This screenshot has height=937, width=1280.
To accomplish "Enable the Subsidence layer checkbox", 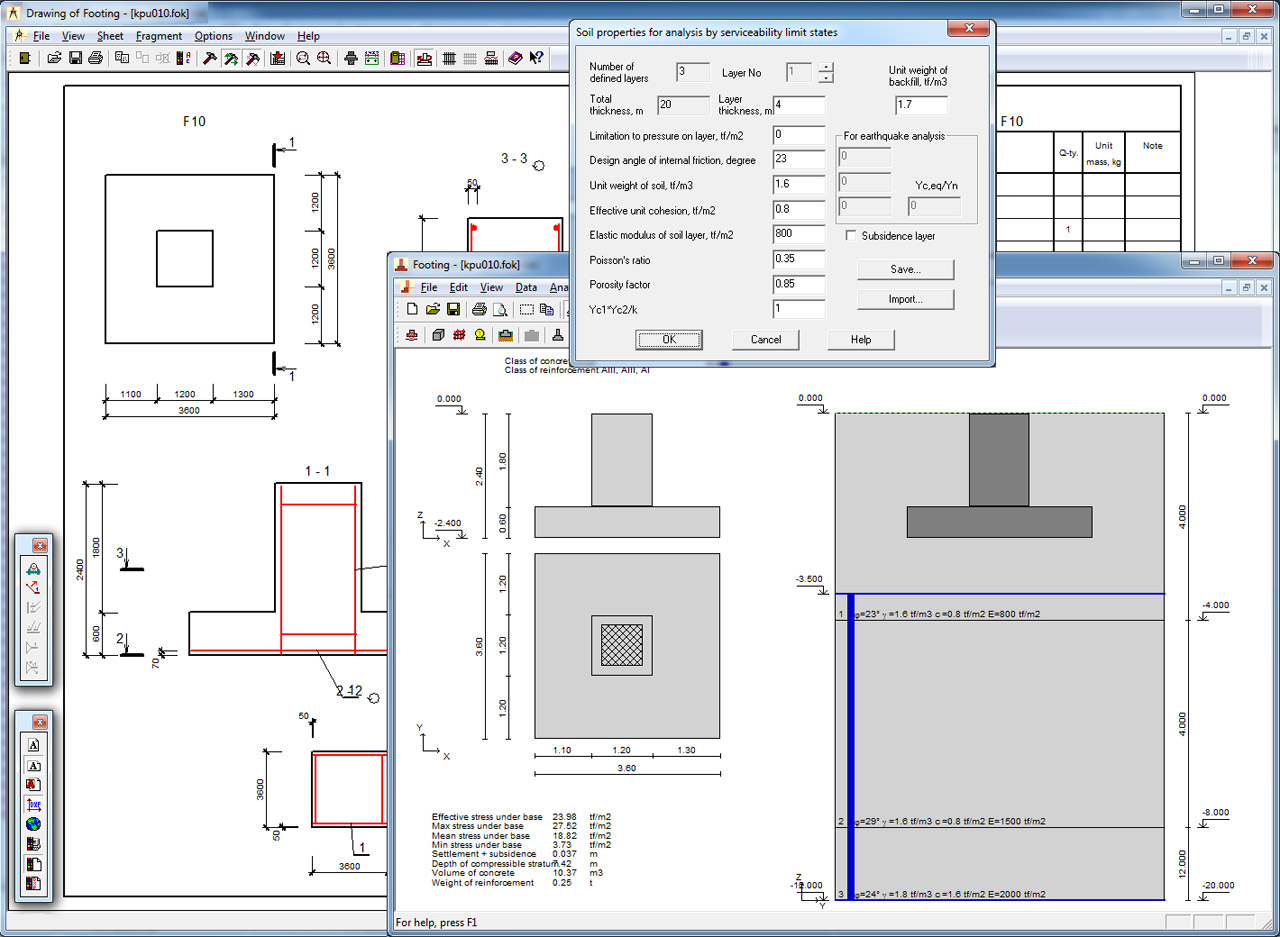I will [x=851, y=236].
